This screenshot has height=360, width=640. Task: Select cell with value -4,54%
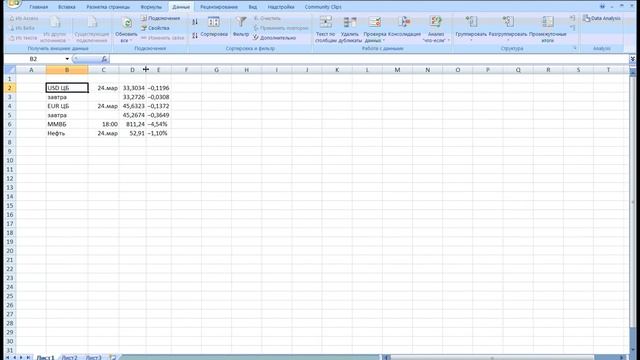159,124
